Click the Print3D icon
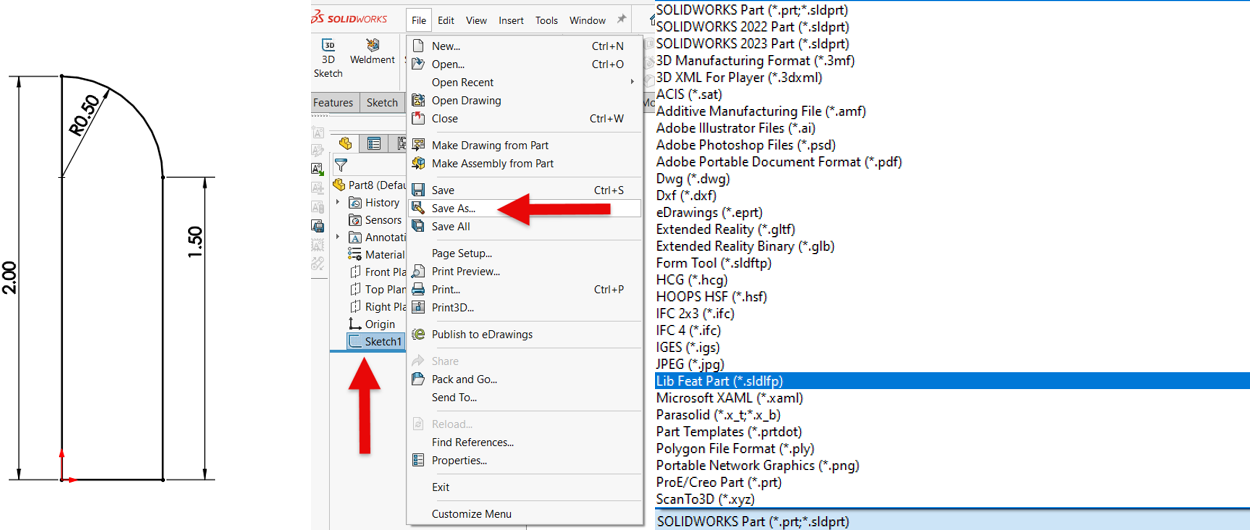Screen dimensions: 1252x530 [418, 307]
